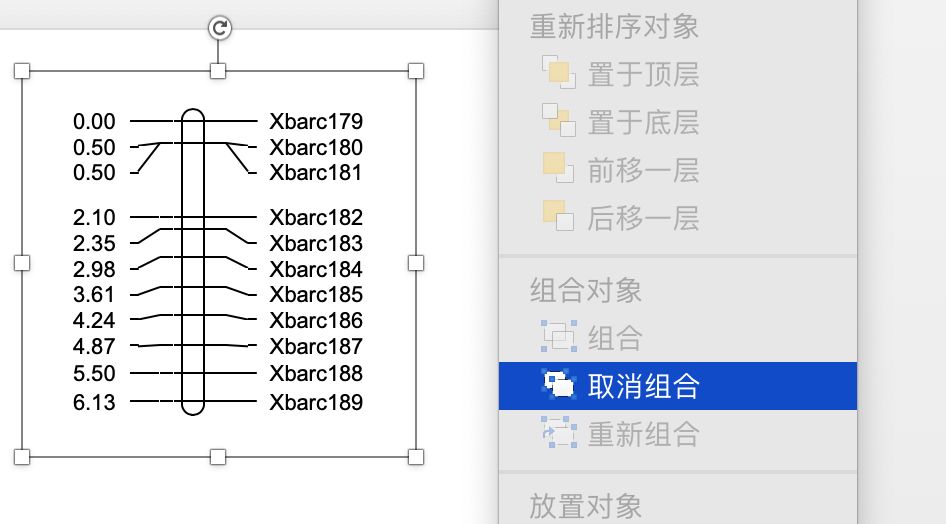Click the Bring to Front layered squares icon
This screenshot has width=946, height=524.
pyautogui.click(x=559, y=72)
